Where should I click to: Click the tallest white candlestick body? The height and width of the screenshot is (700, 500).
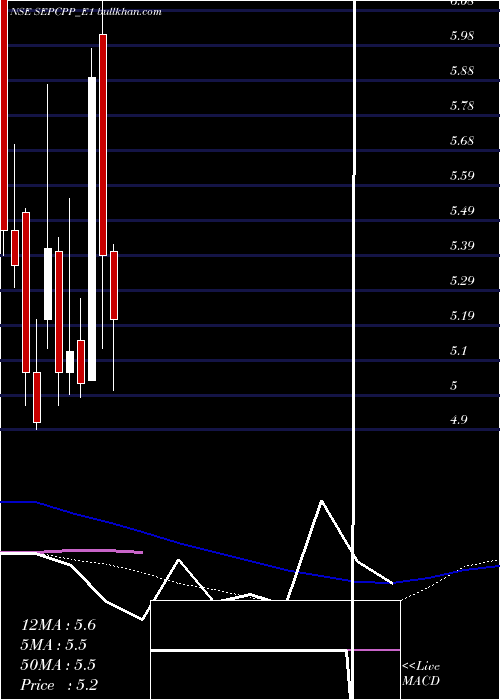(92, 229)
